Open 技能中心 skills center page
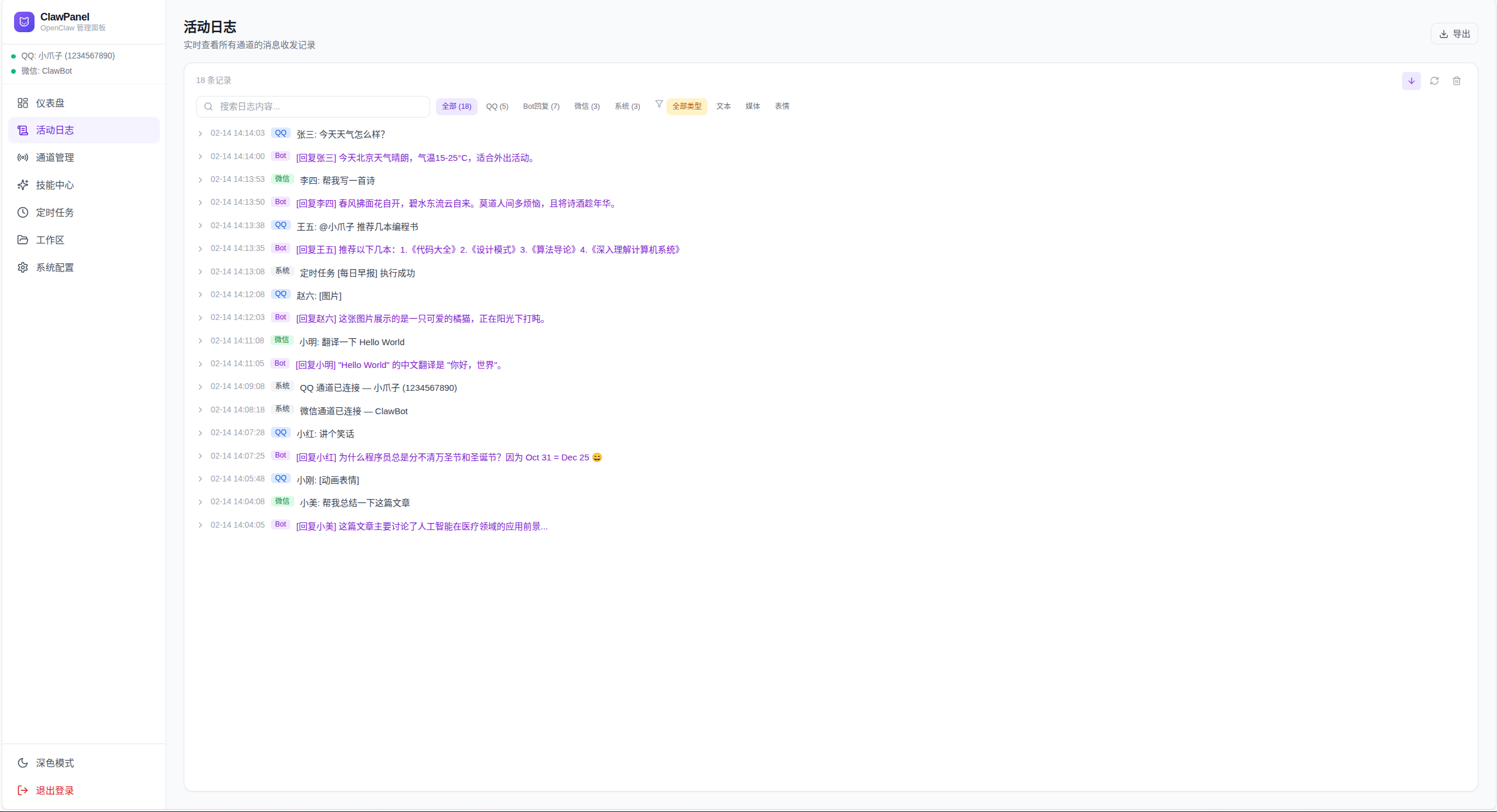Screen dimensions: 1497x812 tap(54, 185)
